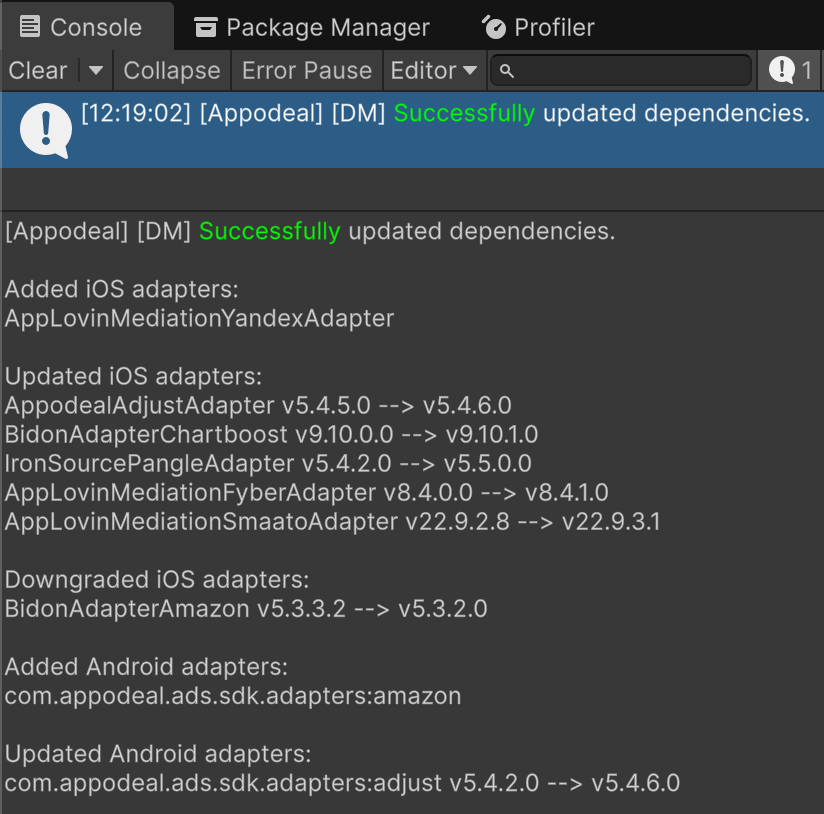Click the IronSourcePangleAdapter version line

point(268,463)
